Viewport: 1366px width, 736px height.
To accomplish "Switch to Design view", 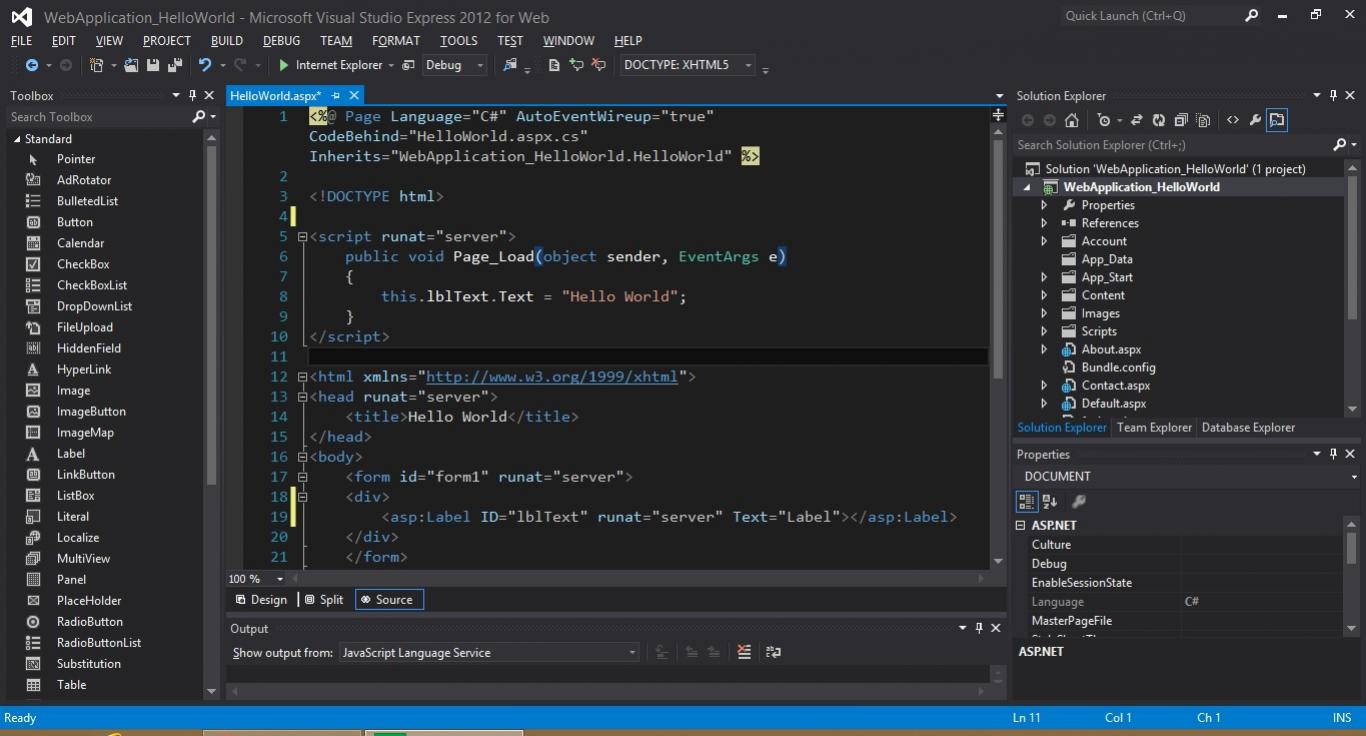I will coord(260,599).
